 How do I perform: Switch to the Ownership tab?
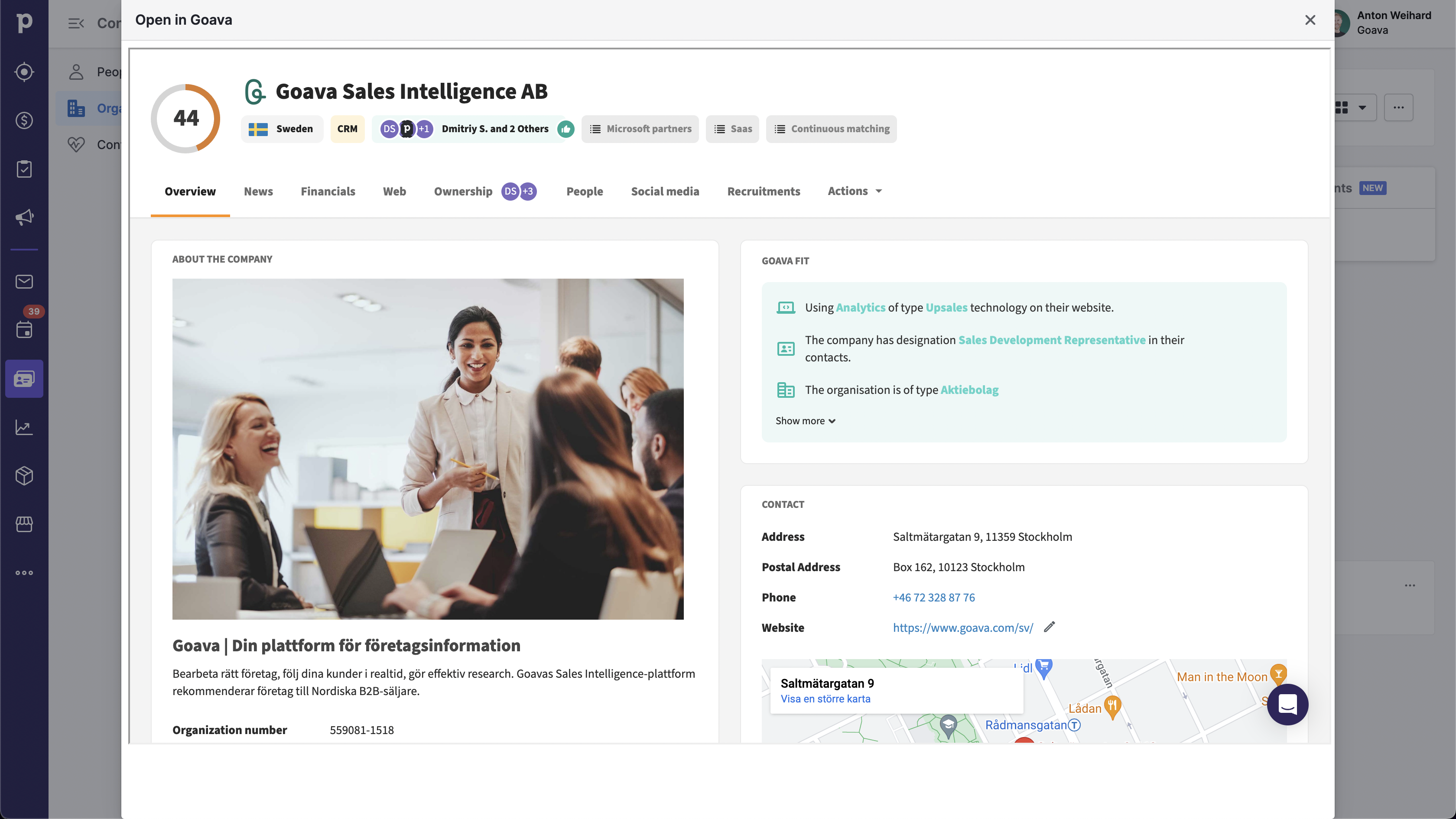tap(463, 191)
